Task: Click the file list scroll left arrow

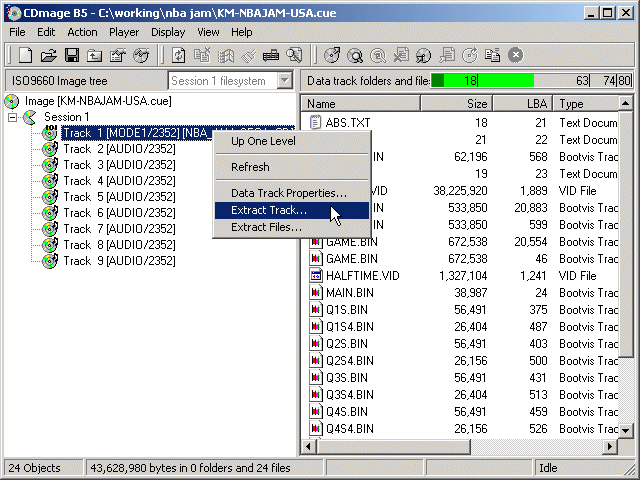Action: pyautogui.click(x=309, y=447)
